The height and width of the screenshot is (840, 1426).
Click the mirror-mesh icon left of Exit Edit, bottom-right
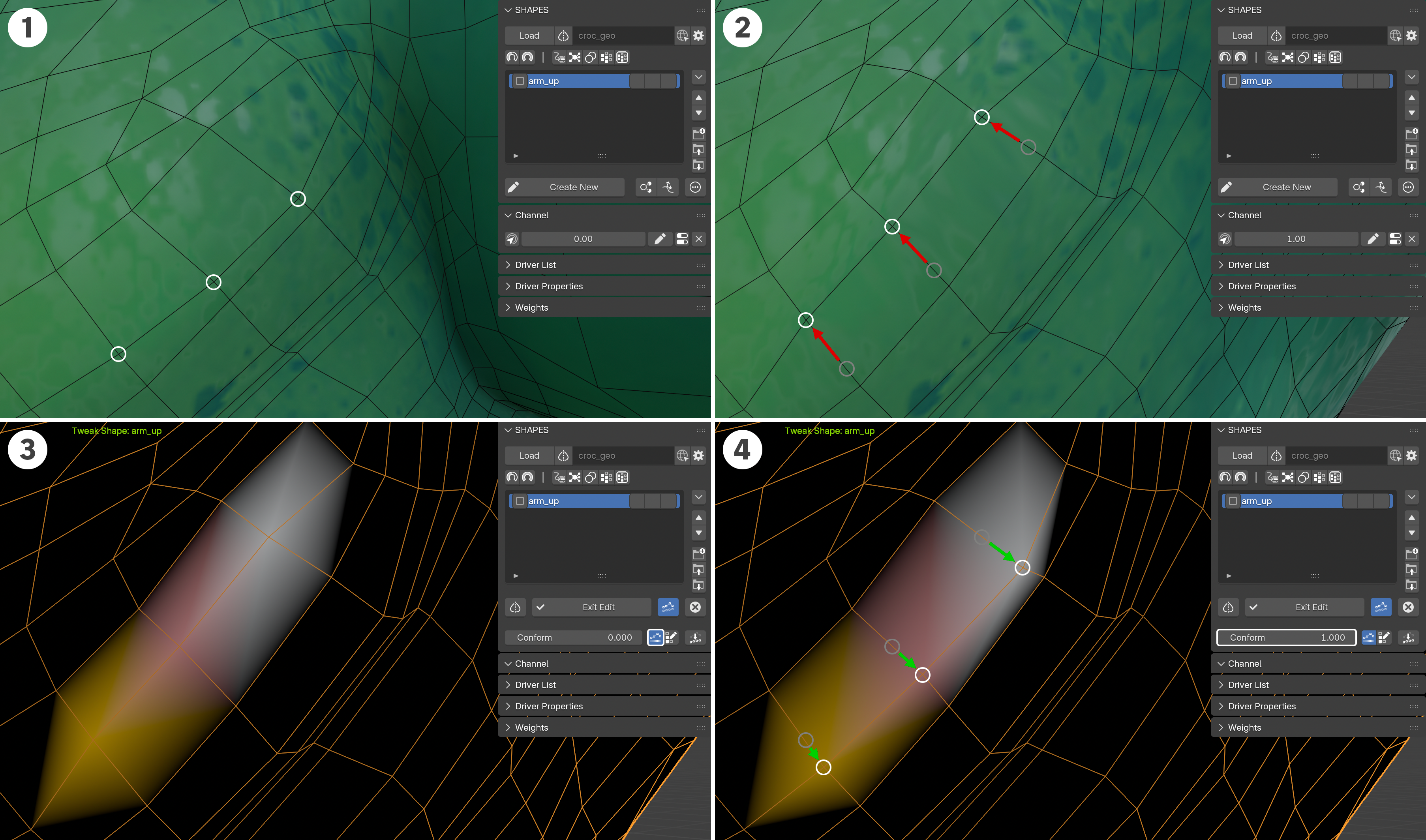1228,607
